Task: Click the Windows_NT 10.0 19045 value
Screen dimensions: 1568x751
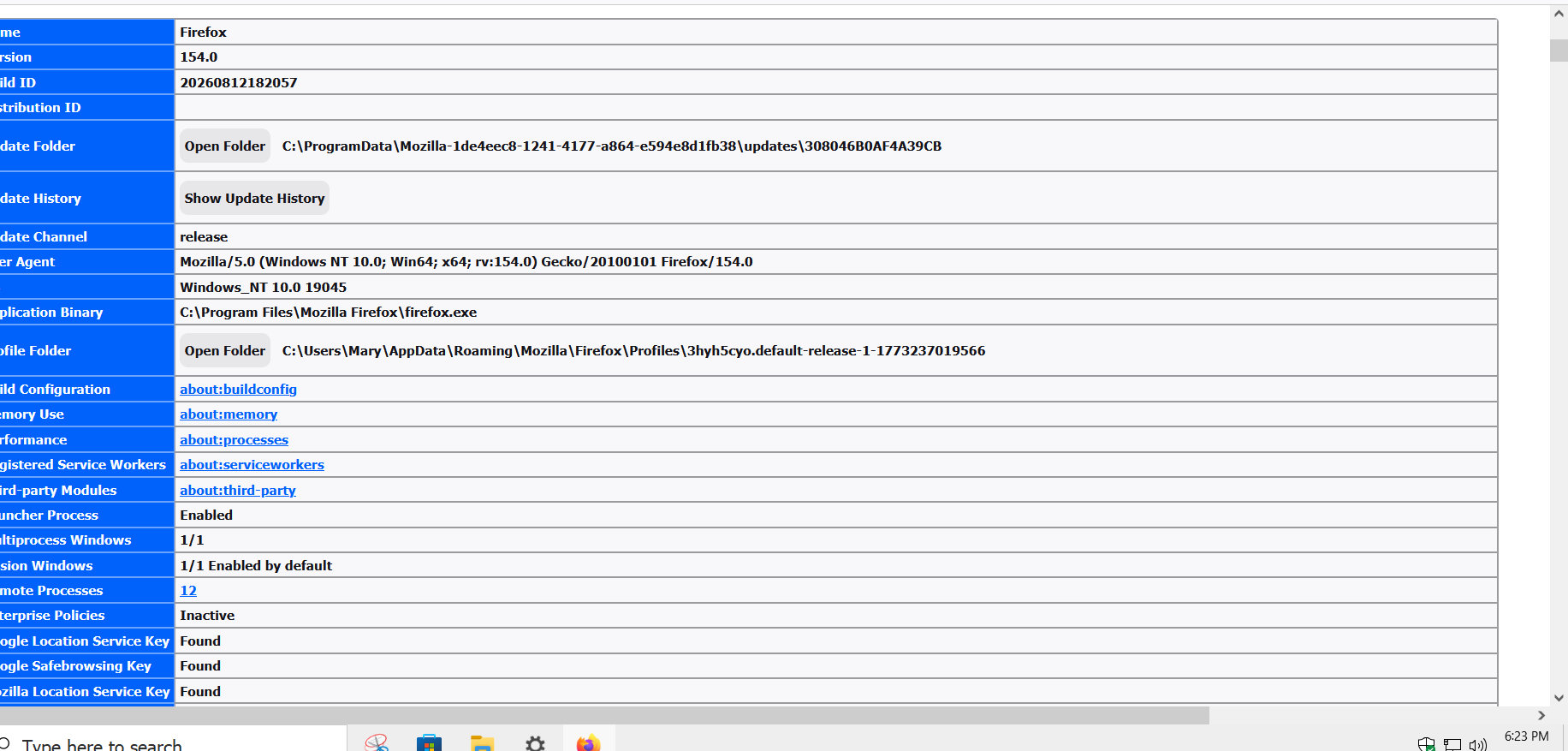Action: coord(263,288)
